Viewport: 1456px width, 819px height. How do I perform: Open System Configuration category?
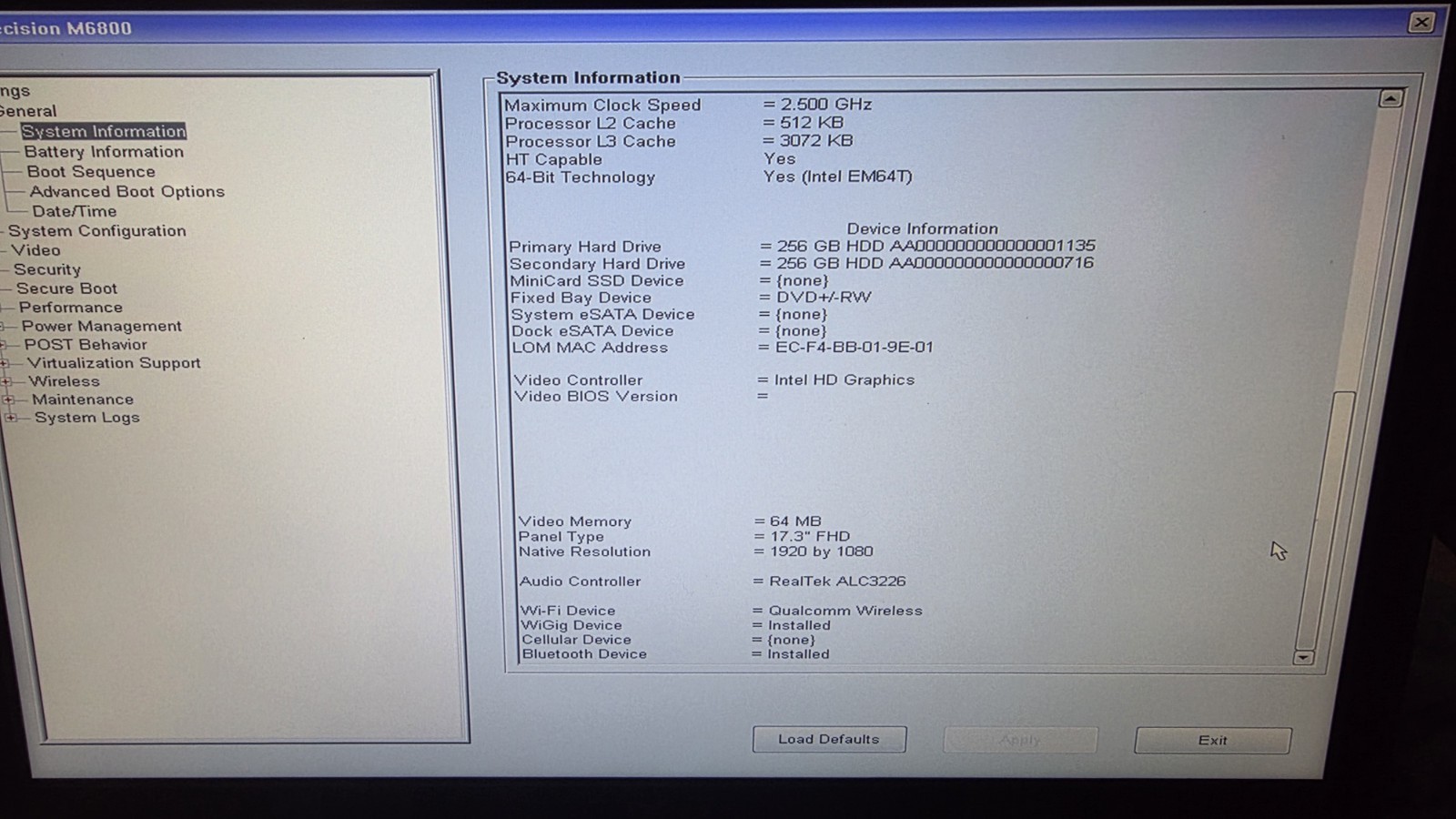[97, 231]
